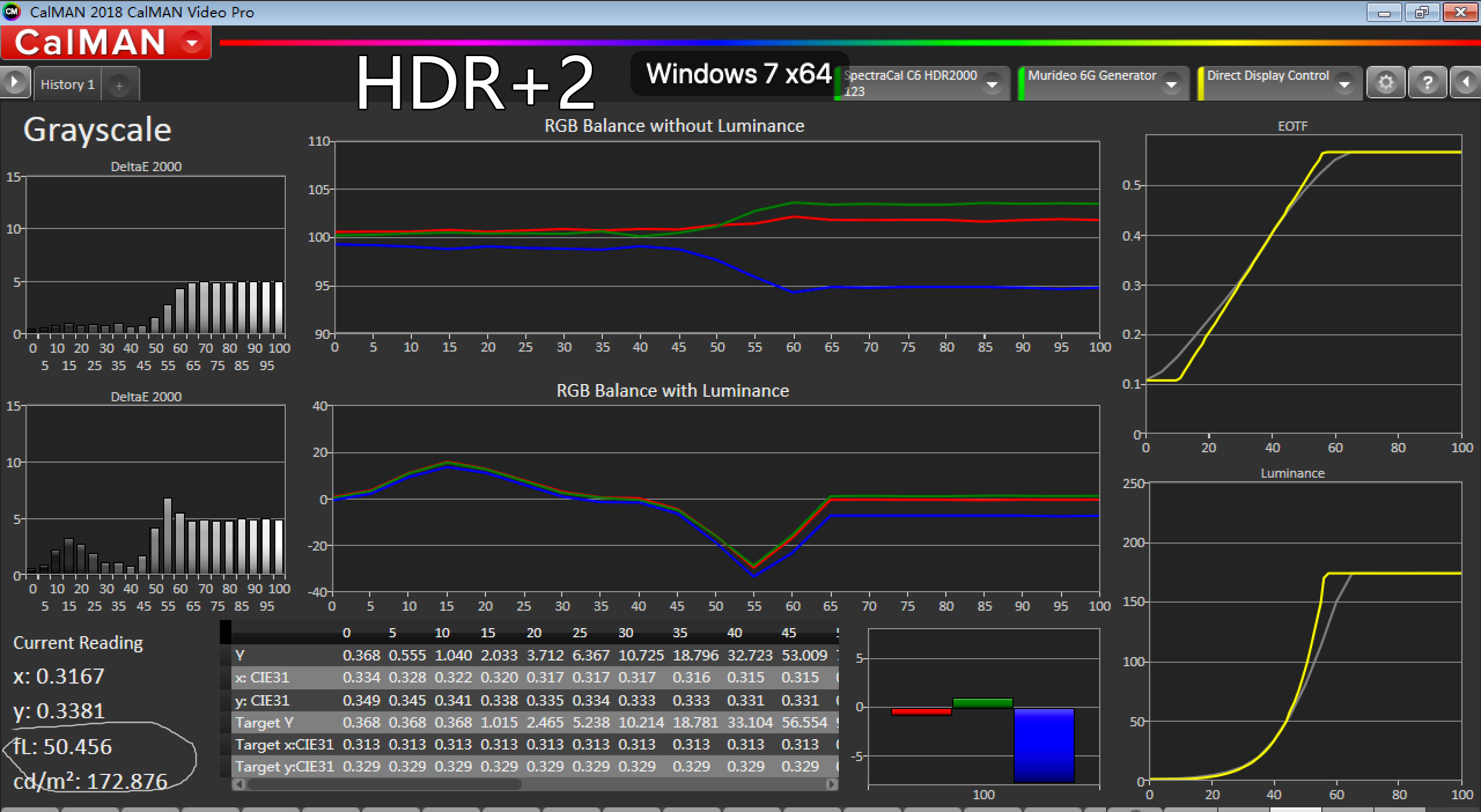Viewport: 1481px width, 812px height.
Task: Click the CalMAN logo button
Action: [x=106, y=42]
